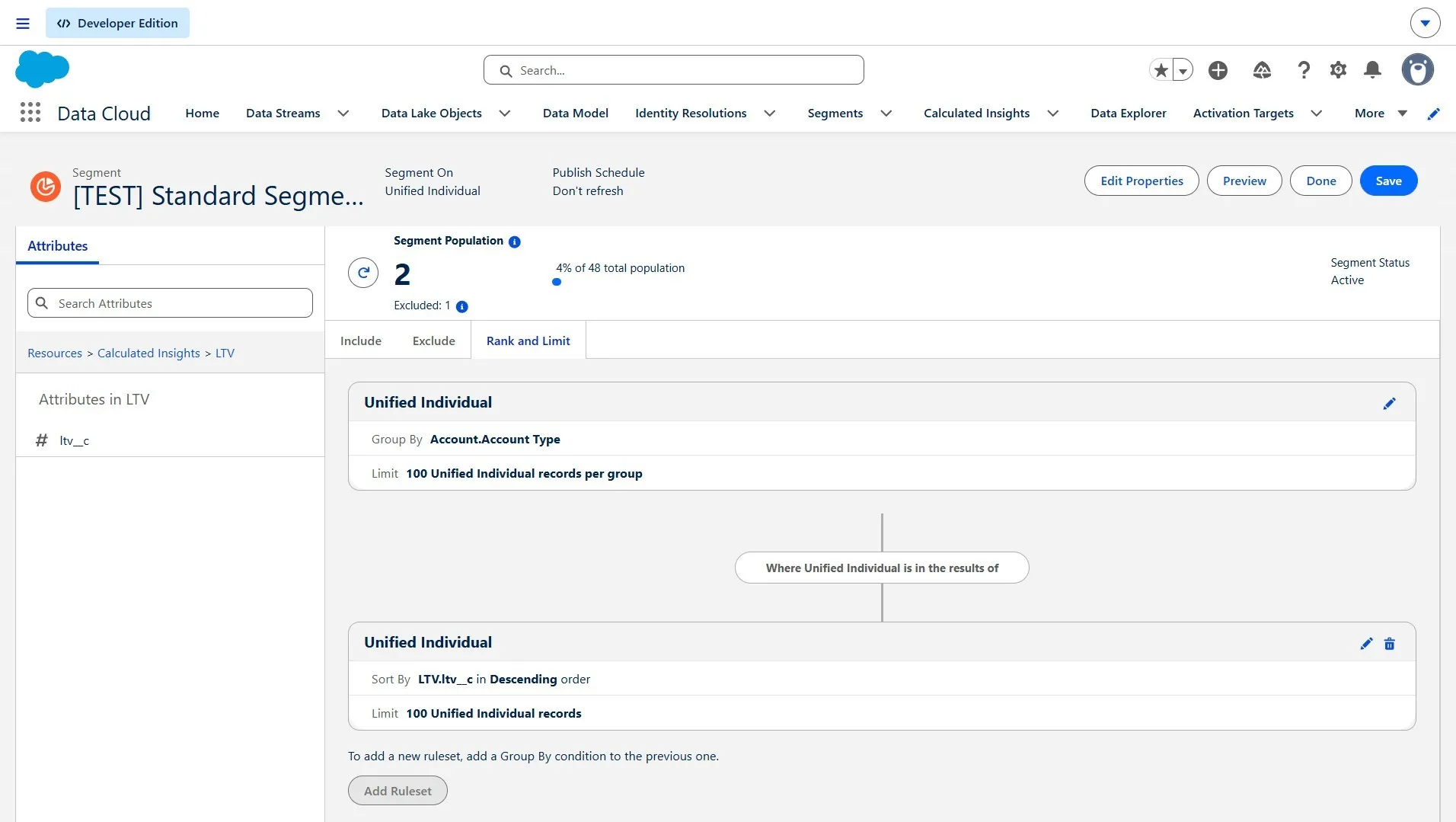
Task: Show Segment Population info tooltip
Action: [515, 241]
